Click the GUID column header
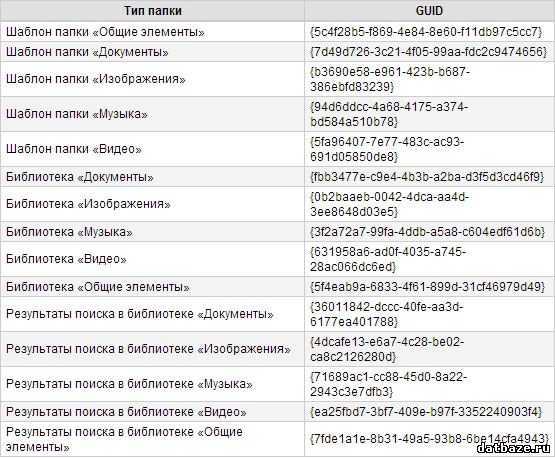The height and width of the screenshot is (458, 555). click(429, 11)
